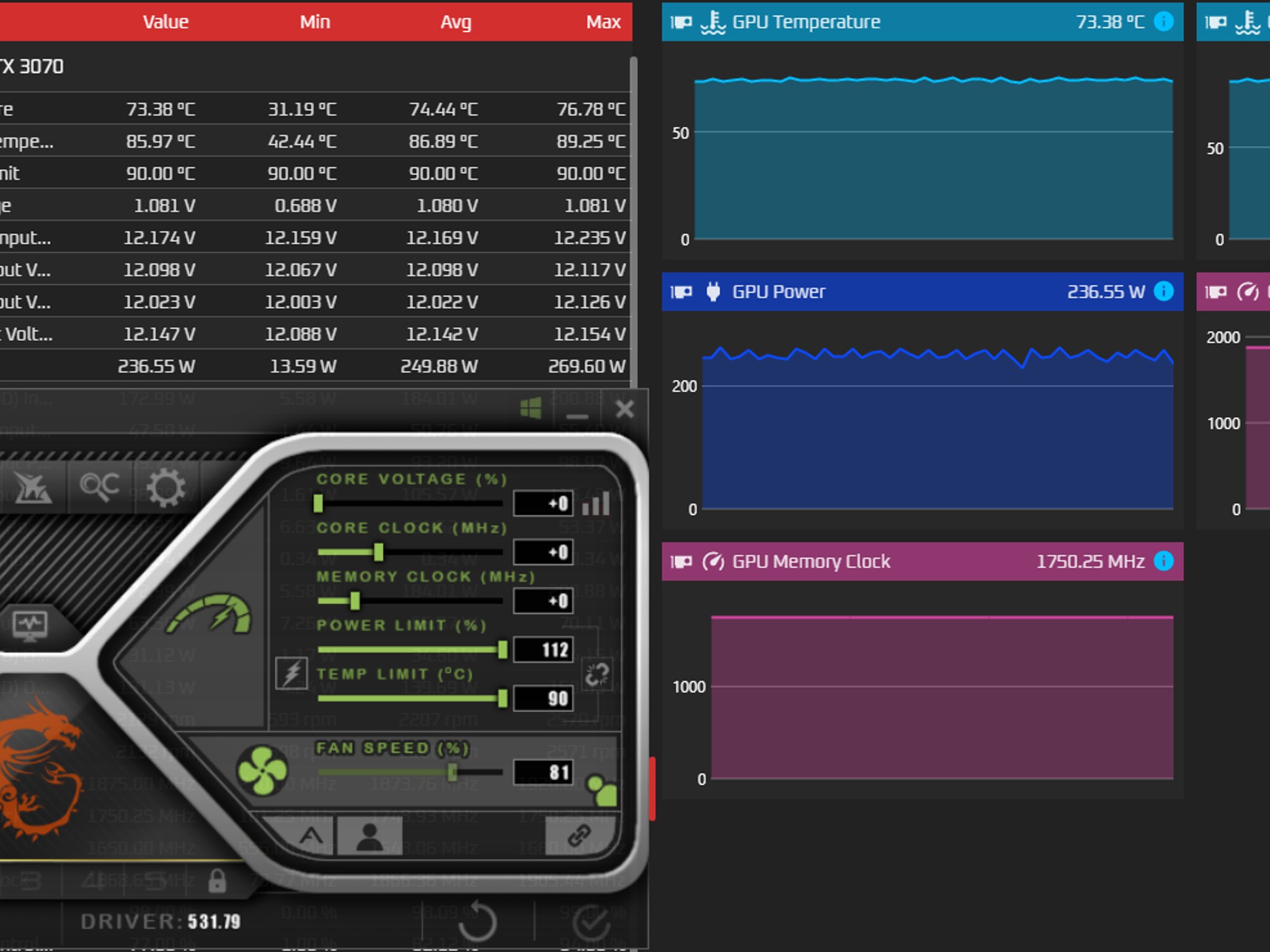Screen dimensions: 1270x952
Task: Open the hardware monitor graph icon
Action: pyautogui.click(x=30, y=625)
